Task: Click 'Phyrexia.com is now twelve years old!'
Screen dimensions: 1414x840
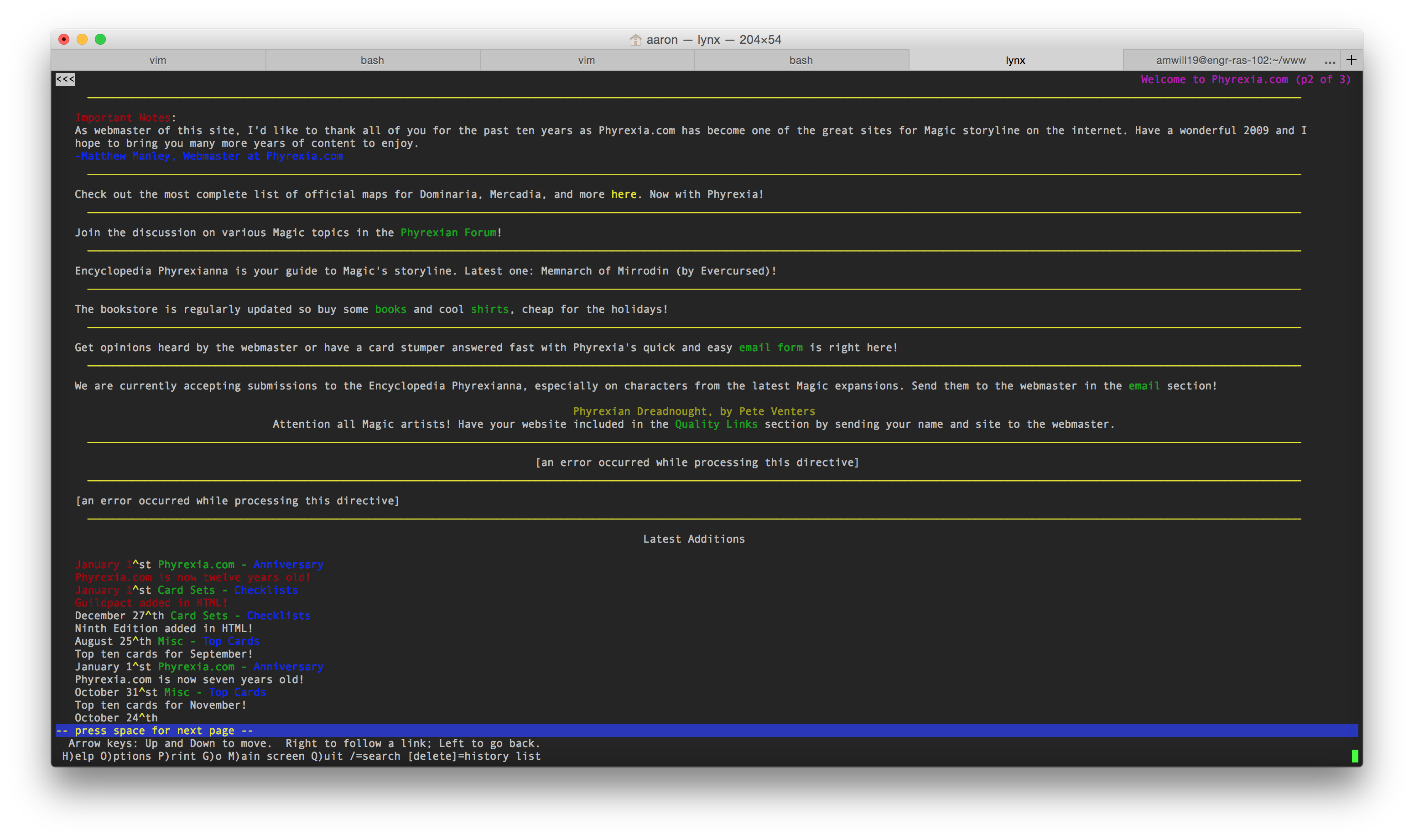Action: coord(192,577)
